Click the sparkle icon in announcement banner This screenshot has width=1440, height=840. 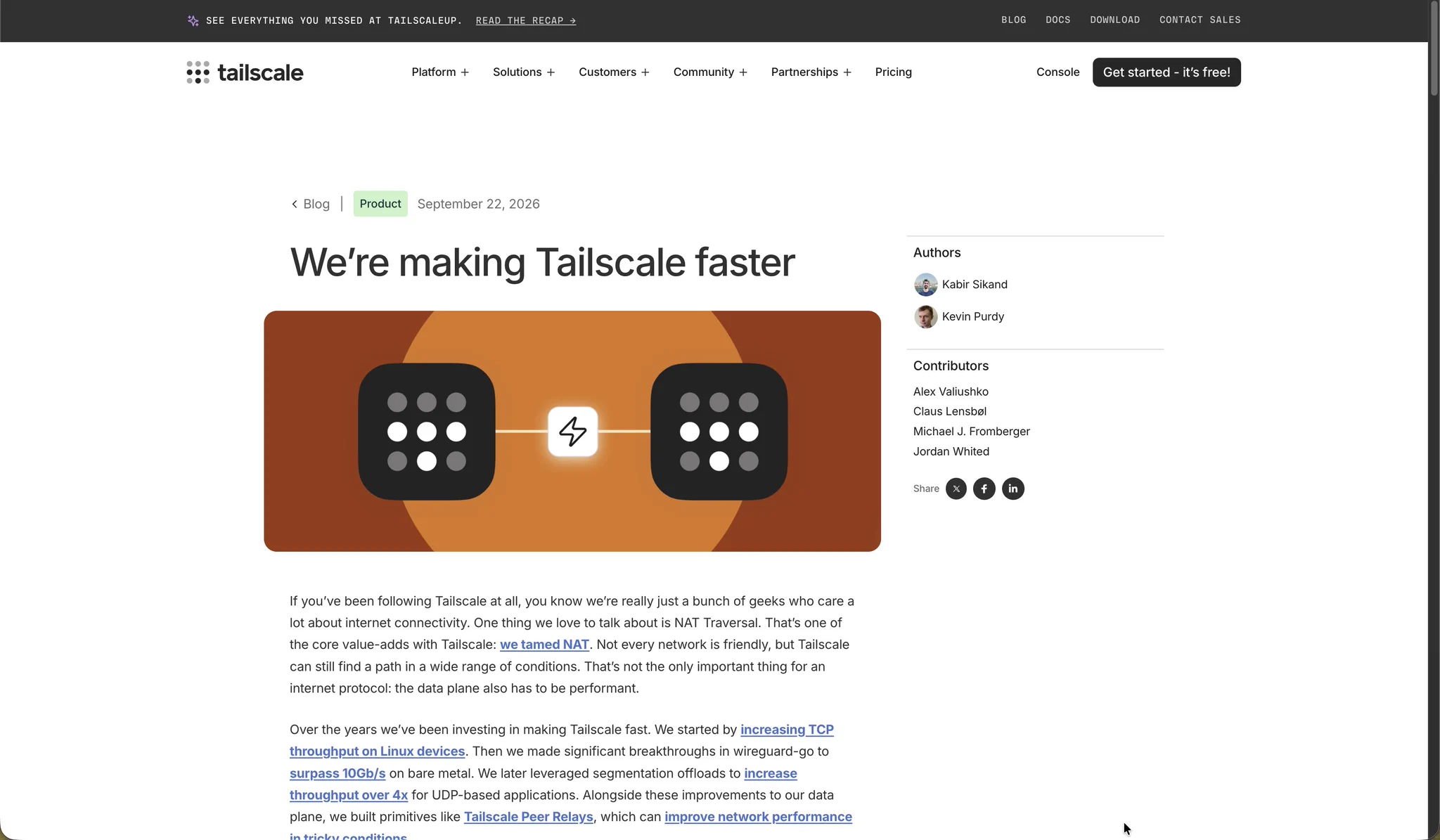193,20
